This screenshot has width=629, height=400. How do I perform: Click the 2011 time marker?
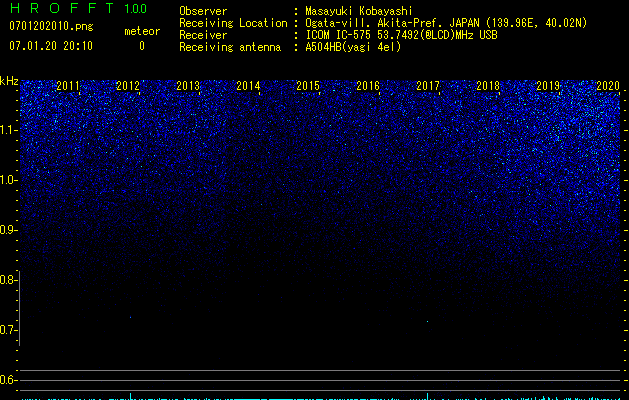tap(68, 85)
